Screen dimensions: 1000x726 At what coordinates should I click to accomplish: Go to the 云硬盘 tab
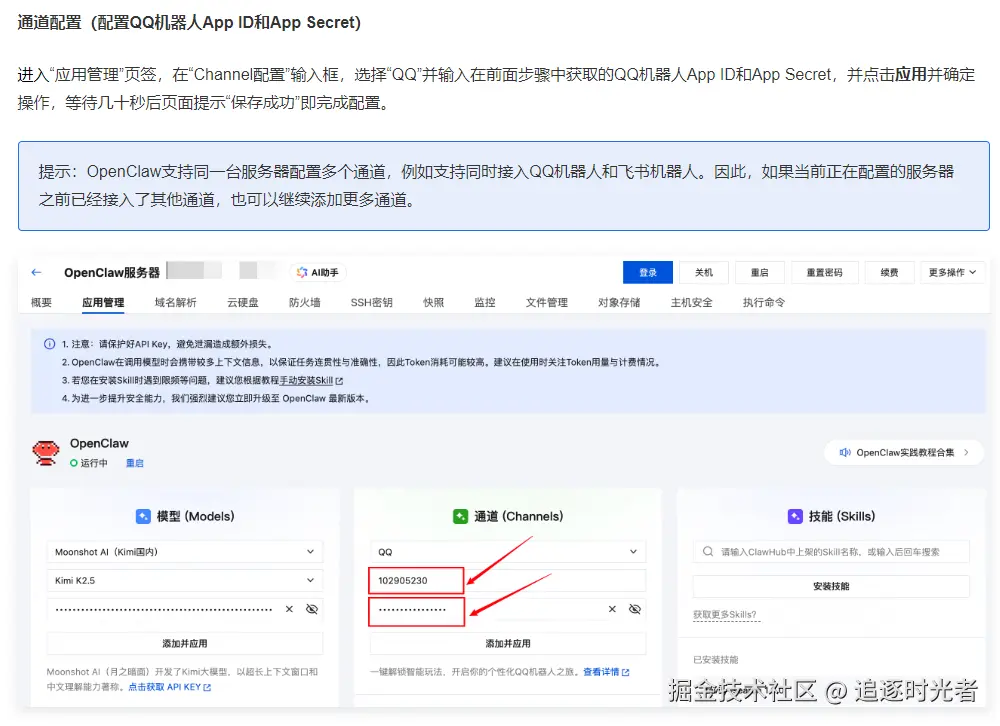pyautogui.click(x=243, y=302)
